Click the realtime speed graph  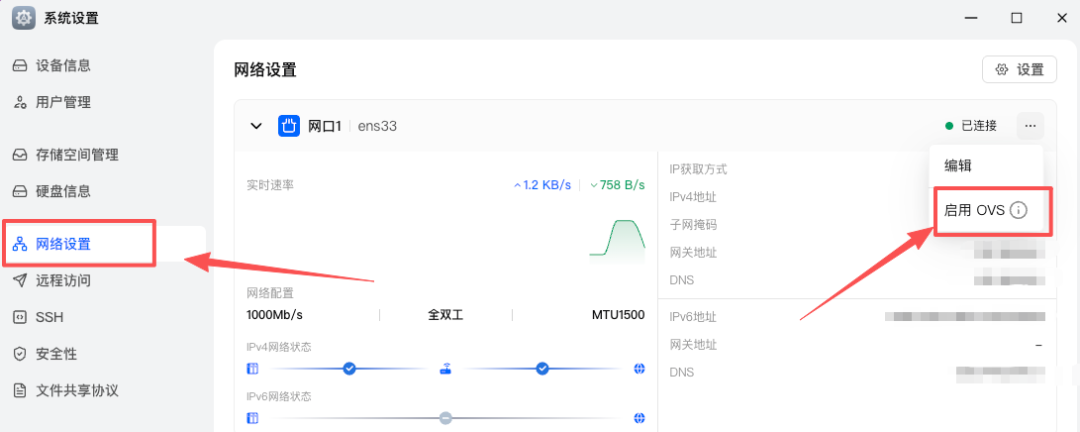click(x=615, y=238)
